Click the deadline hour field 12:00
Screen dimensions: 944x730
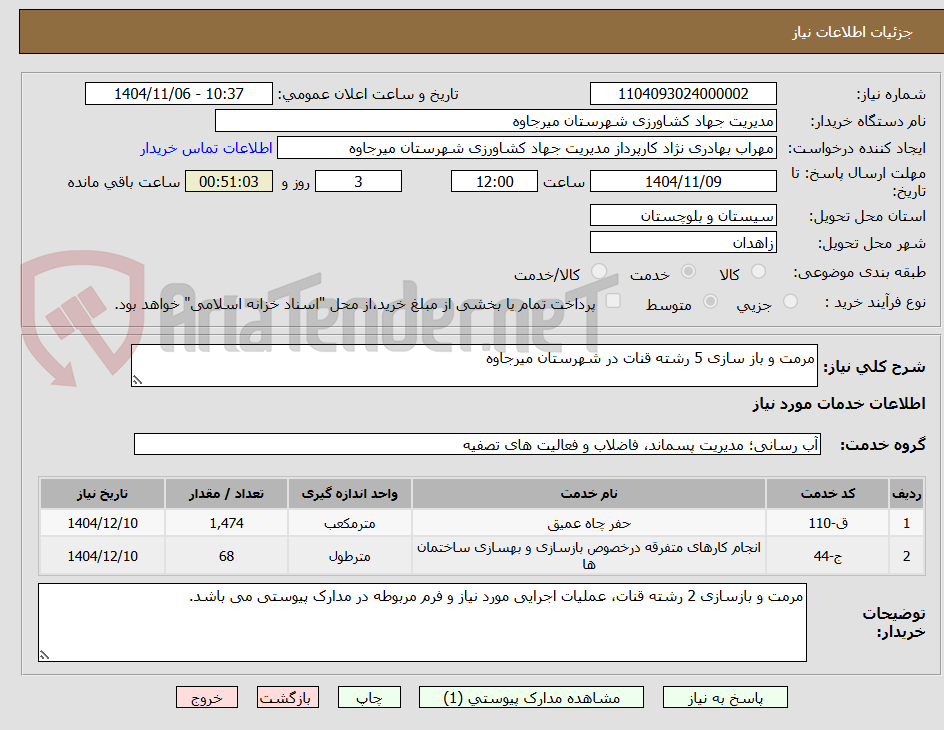(x=494, y=181)
